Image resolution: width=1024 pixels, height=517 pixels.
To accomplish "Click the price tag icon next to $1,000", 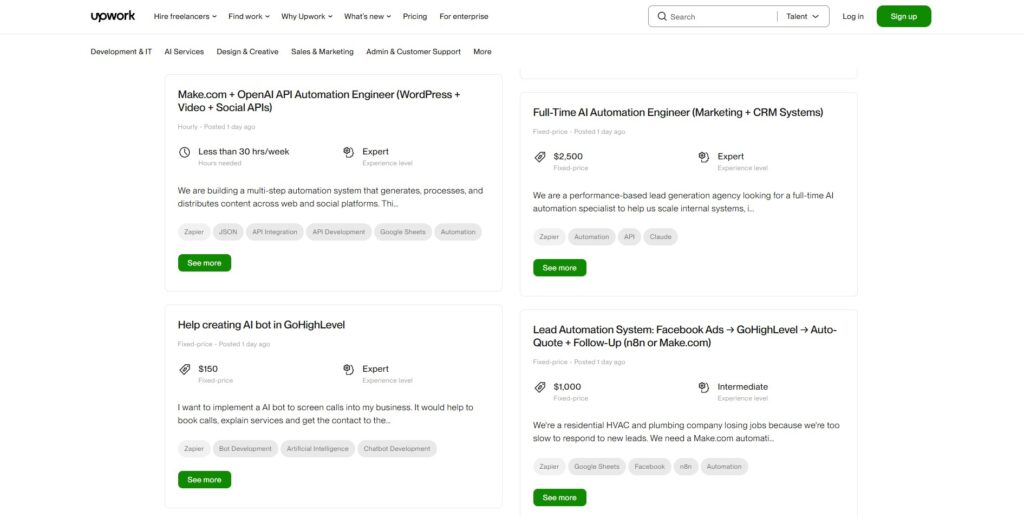I will [539, 387].
